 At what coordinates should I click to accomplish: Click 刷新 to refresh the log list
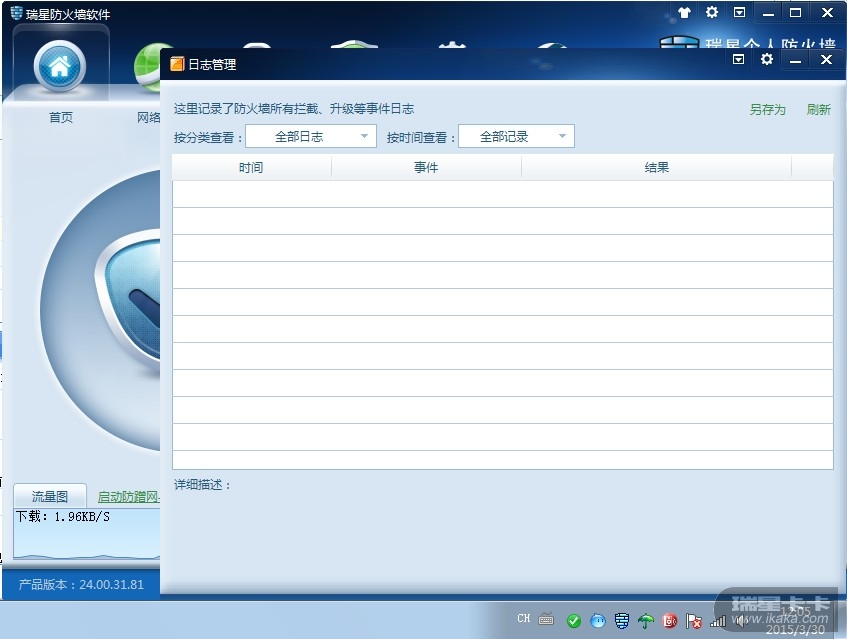[x=818, y=110]
